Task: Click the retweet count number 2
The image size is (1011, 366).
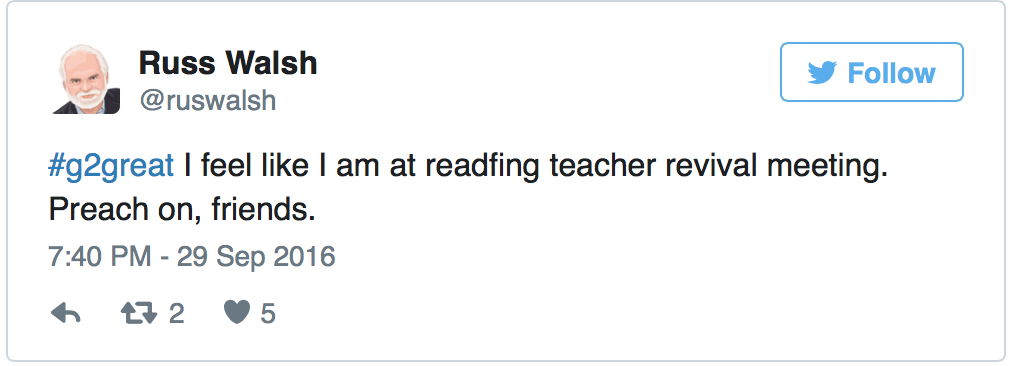Action: click(176, 314)
